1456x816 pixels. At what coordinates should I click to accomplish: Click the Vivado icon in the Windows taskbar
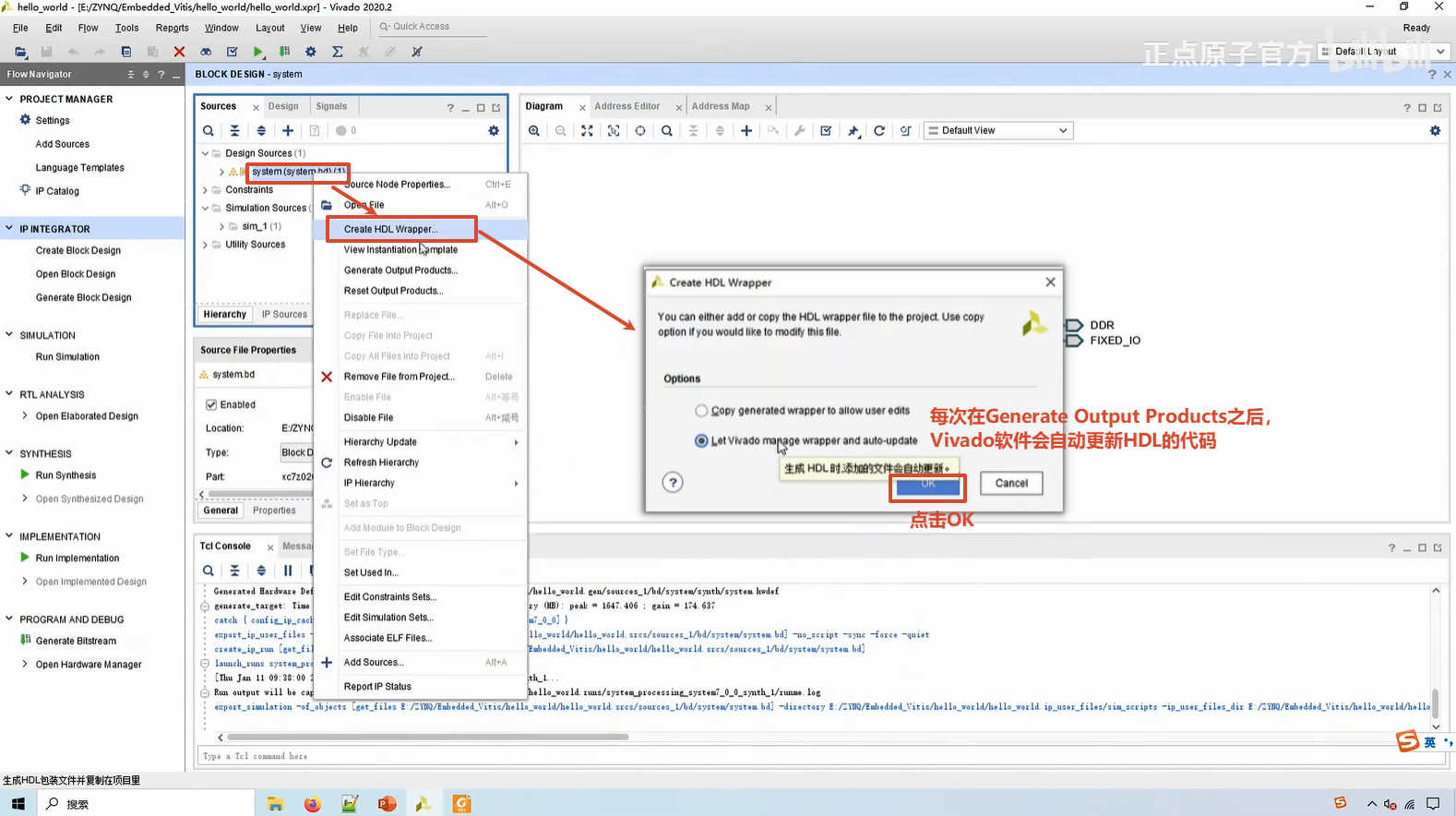tap(424, 804)
